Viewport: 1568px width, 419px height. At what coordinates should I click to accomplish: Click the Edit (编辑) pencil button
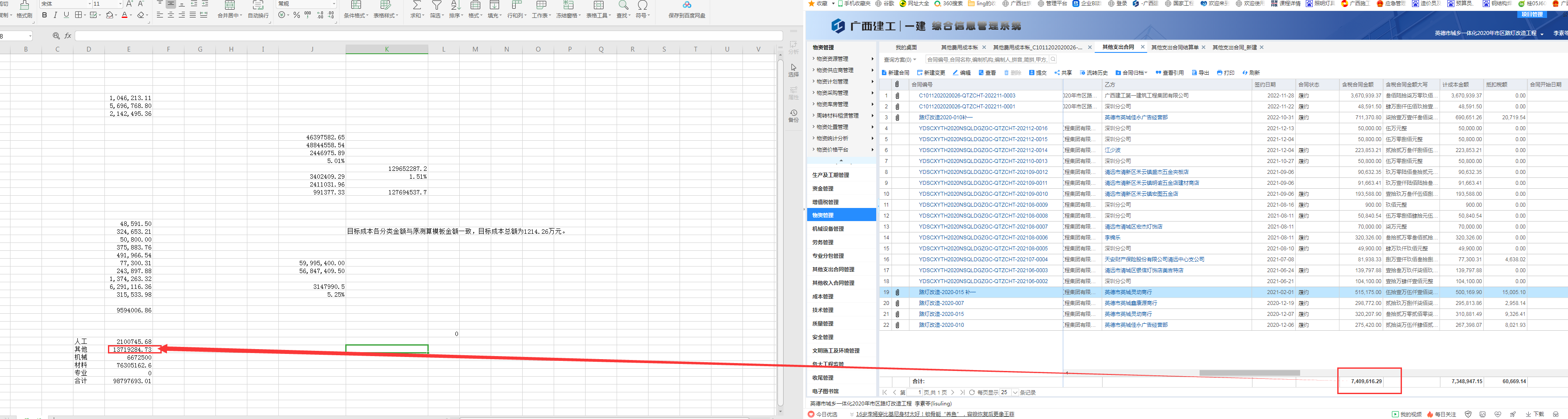click(962, 73)
